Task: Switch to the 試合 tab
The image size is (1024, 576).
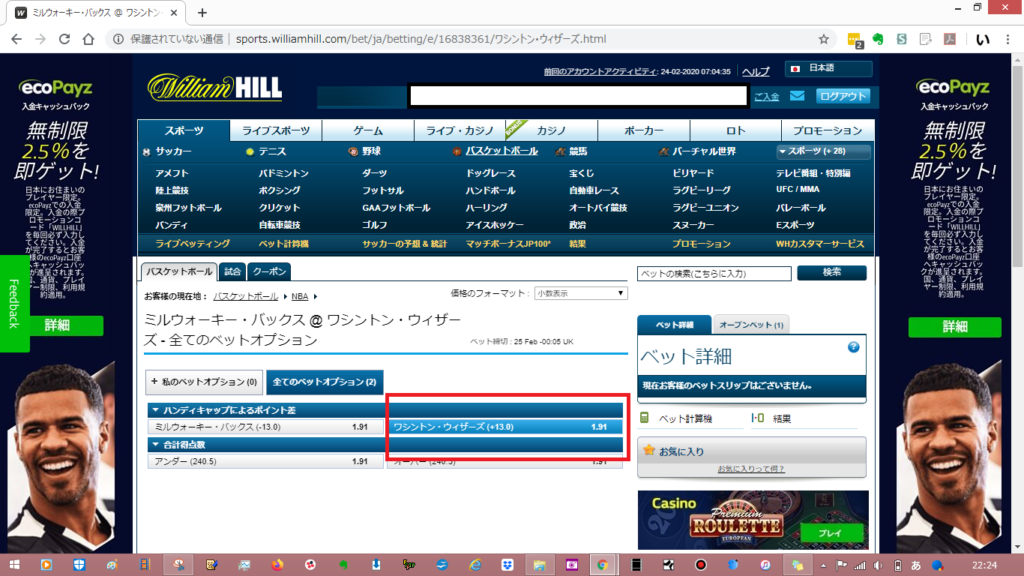Action: 232,272
